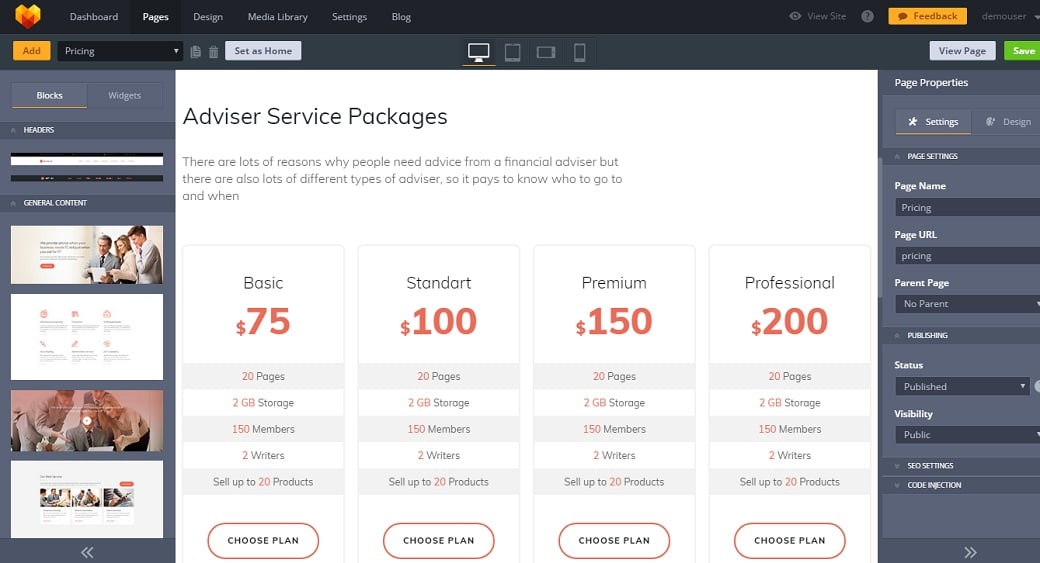Click the Page URL input field
Viewport: 1040px width, 563px height.
[966, 256]
